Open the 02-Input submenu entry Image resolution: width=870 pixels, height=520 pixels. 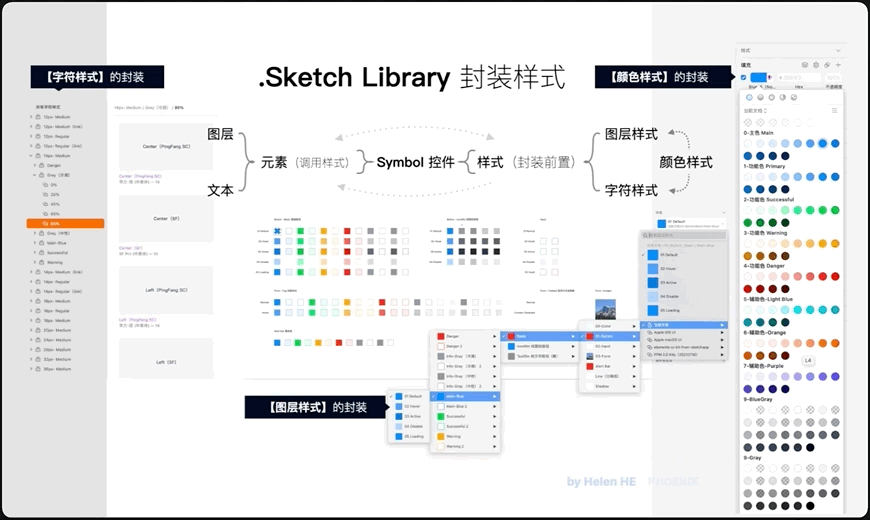click(609, 346)
